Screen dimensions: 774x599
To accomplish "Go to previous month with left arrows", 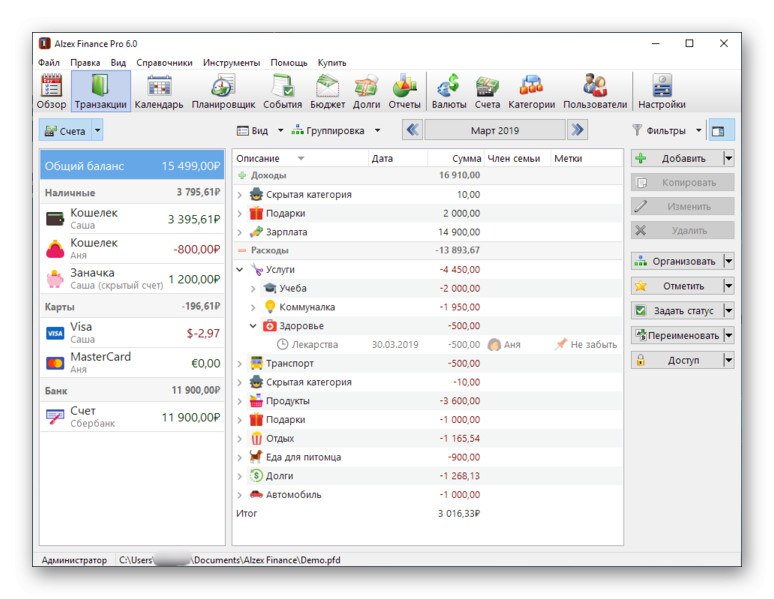I will coord(412,130).
